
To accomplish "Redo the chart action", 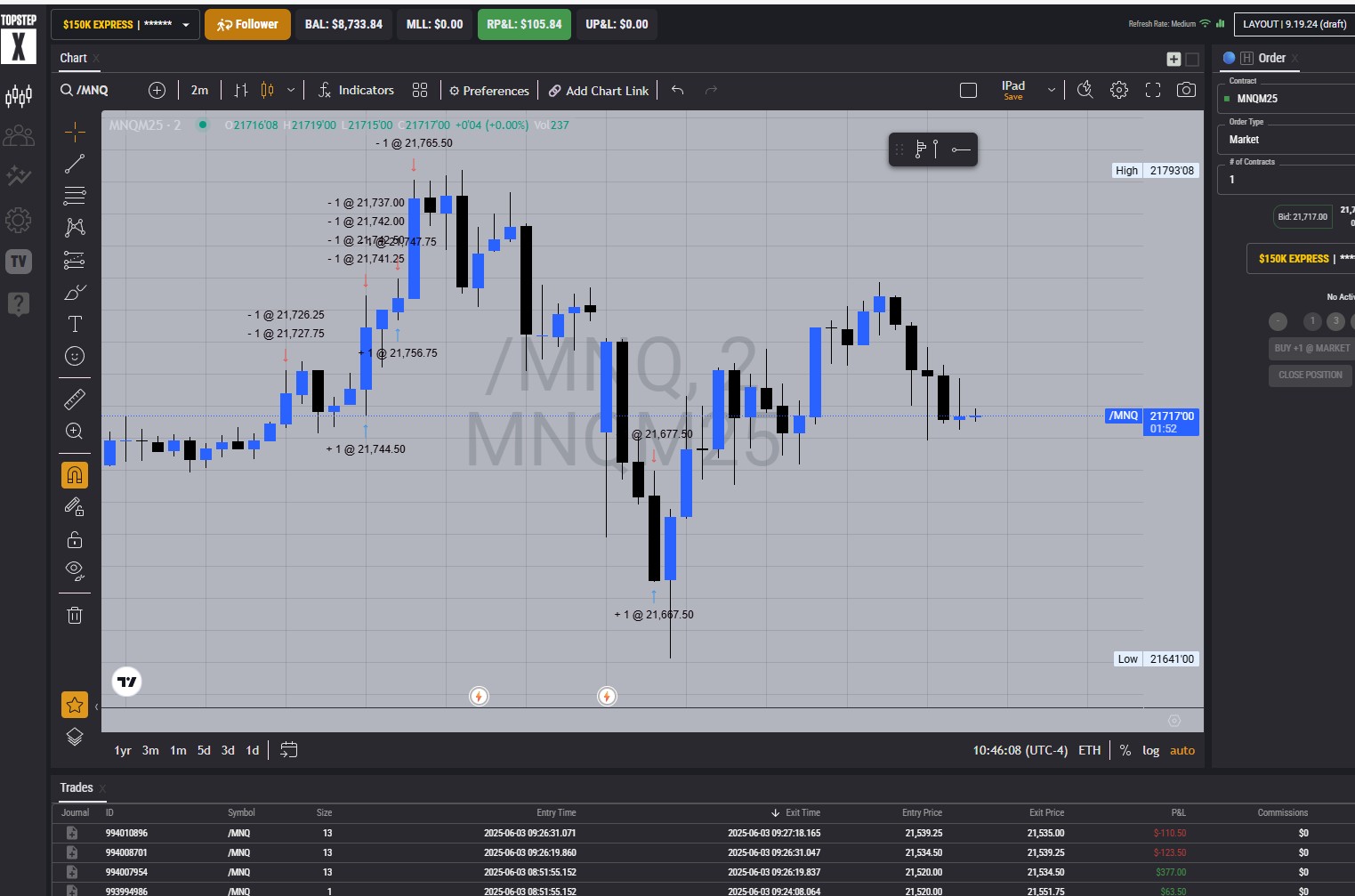I will 711,90.
